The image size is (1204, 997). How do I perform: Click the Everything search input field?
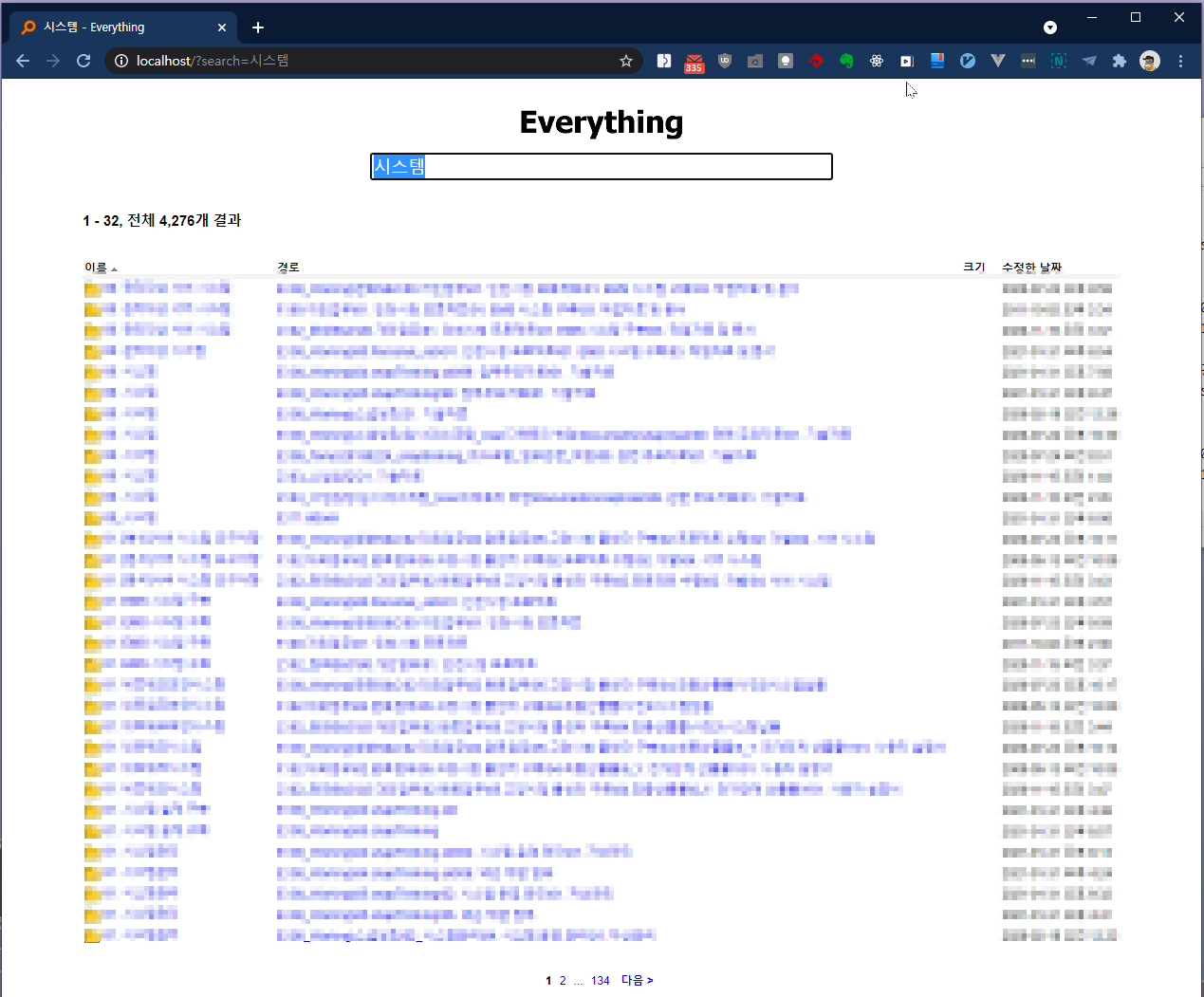602,167
